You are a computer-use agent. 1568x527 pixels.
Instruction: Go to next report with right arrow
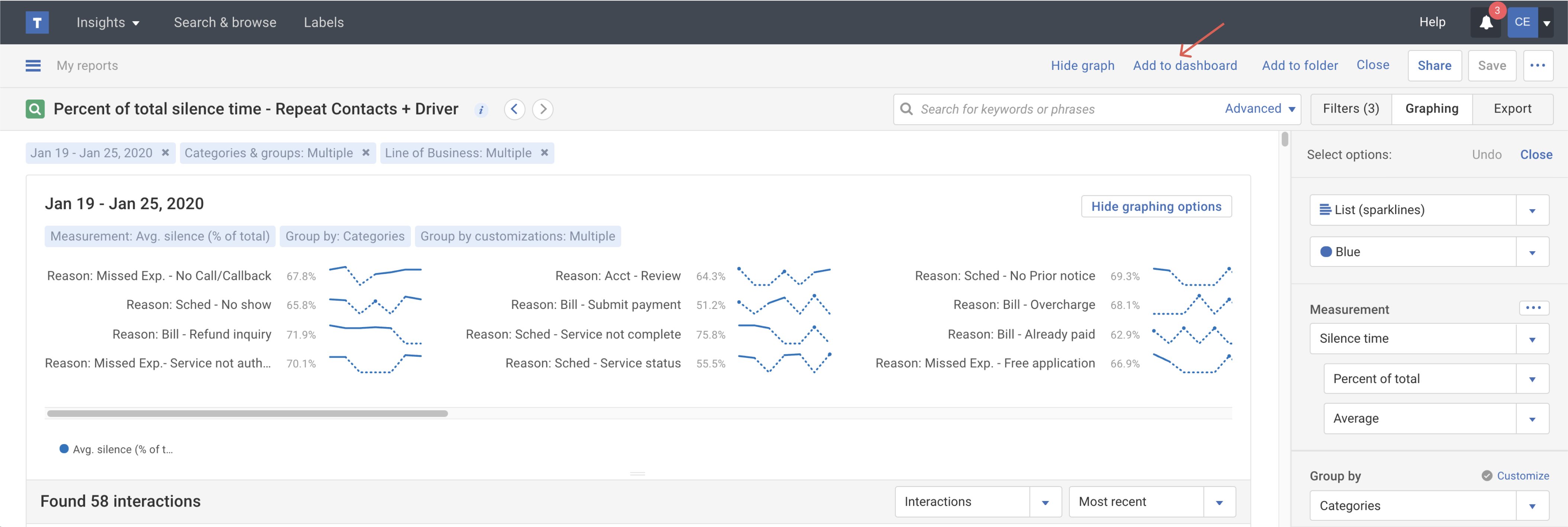542,110
